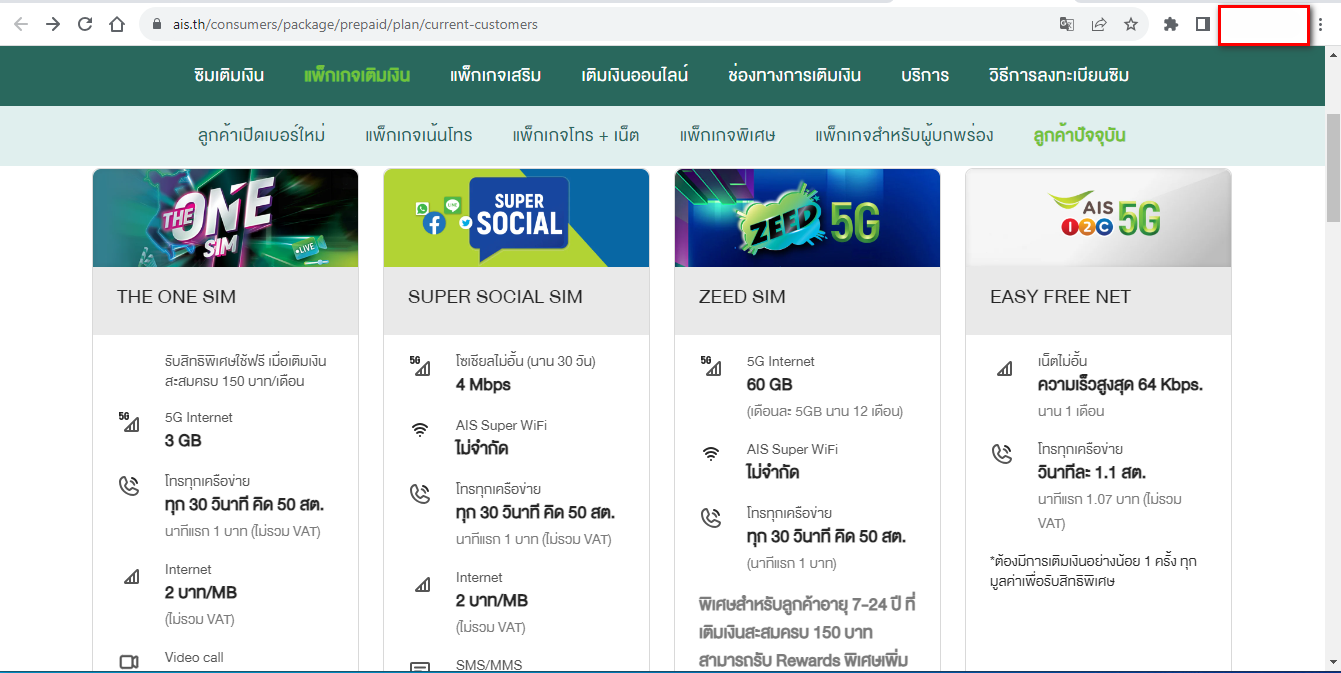This screenshot has width=1341, height=673.
Task: Click the signal icon in EASY FREE NET
Action: pyautogui.click(x=1004, y=369)
